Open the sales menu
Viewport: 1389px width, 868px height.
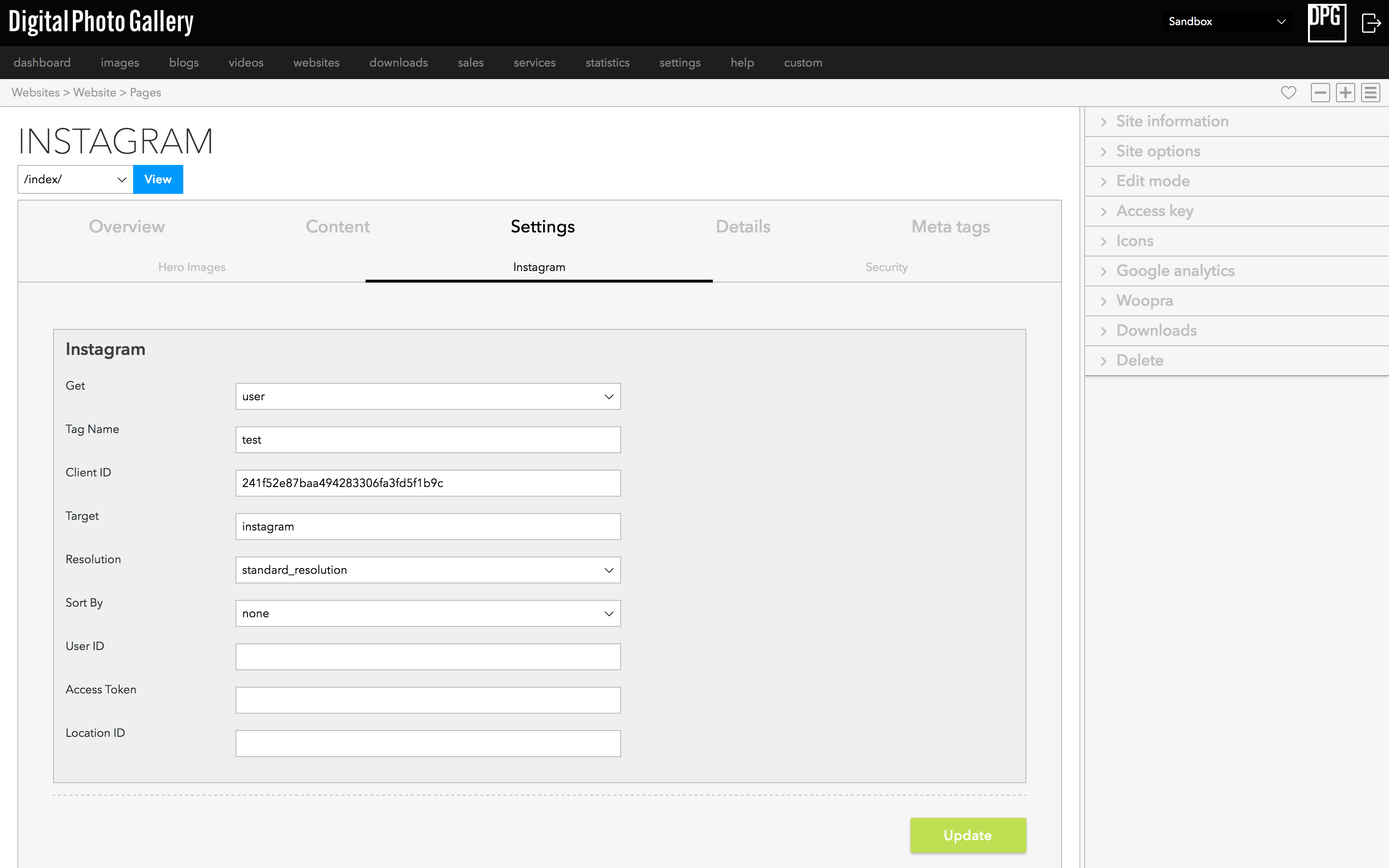tap(471, 63)
